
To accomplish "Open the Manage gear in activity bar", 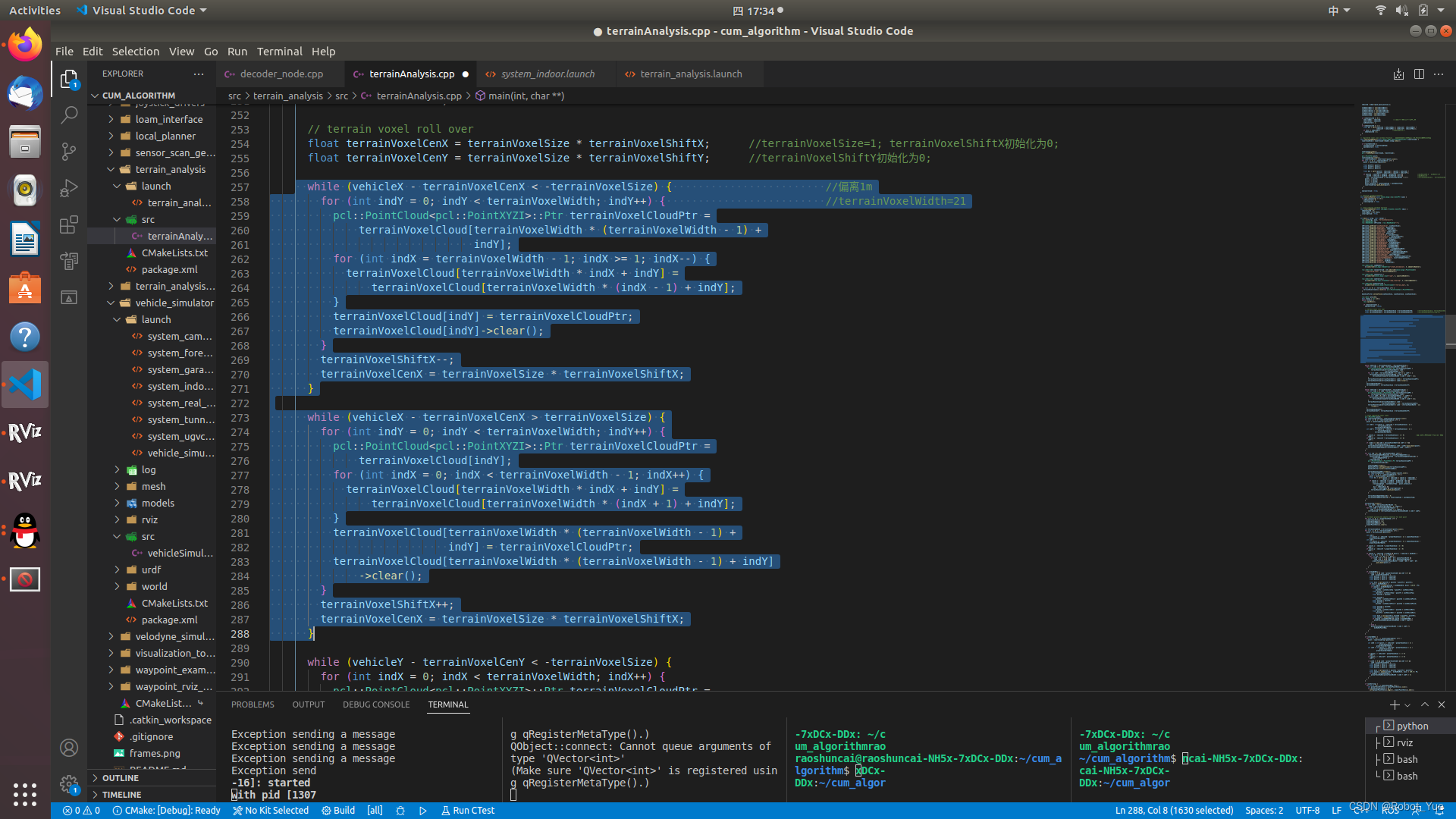I will (x=69, y=784).
